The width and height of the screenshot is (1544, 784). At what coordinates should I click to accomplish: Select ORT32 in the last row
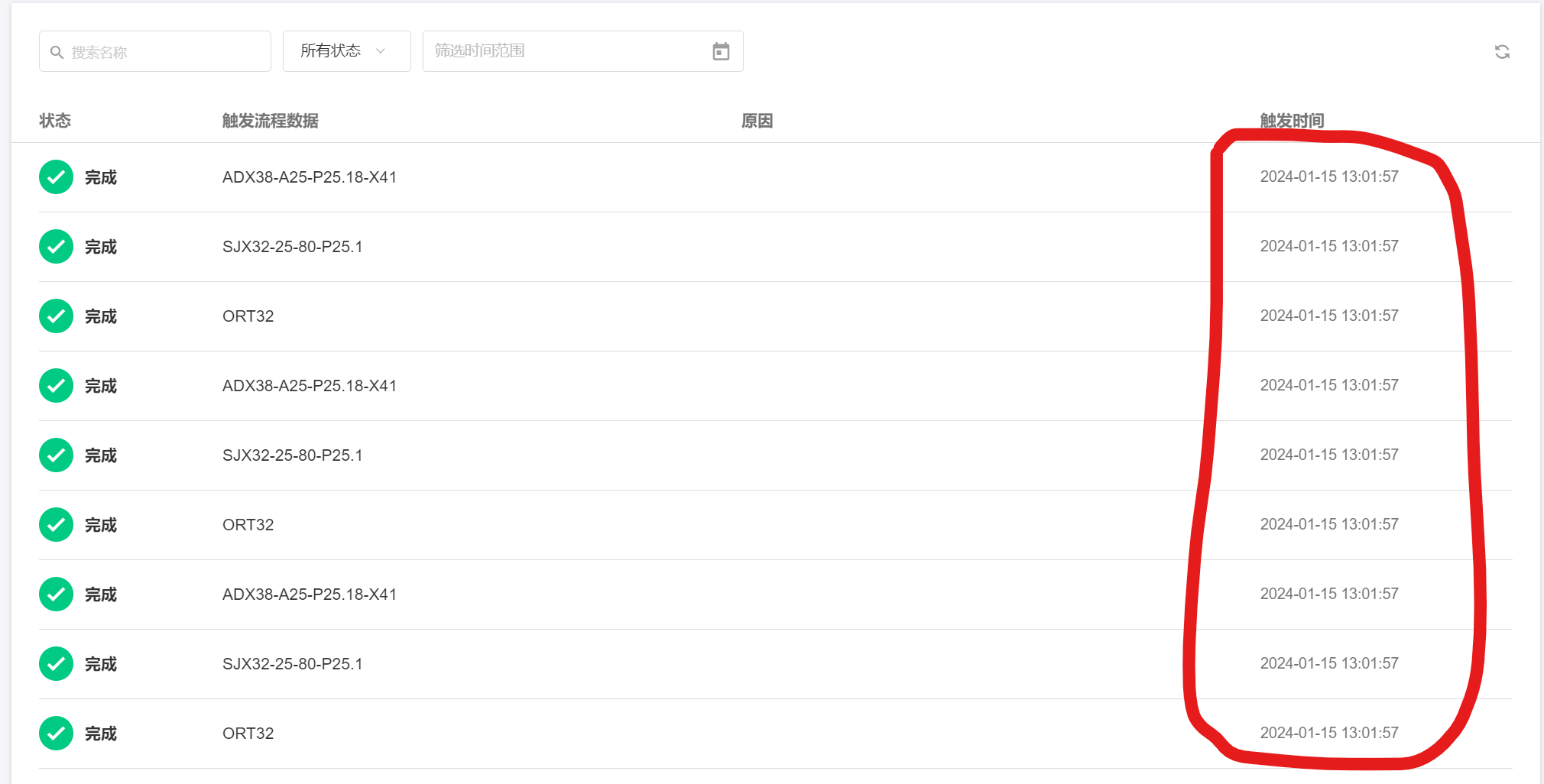point(248,734)
